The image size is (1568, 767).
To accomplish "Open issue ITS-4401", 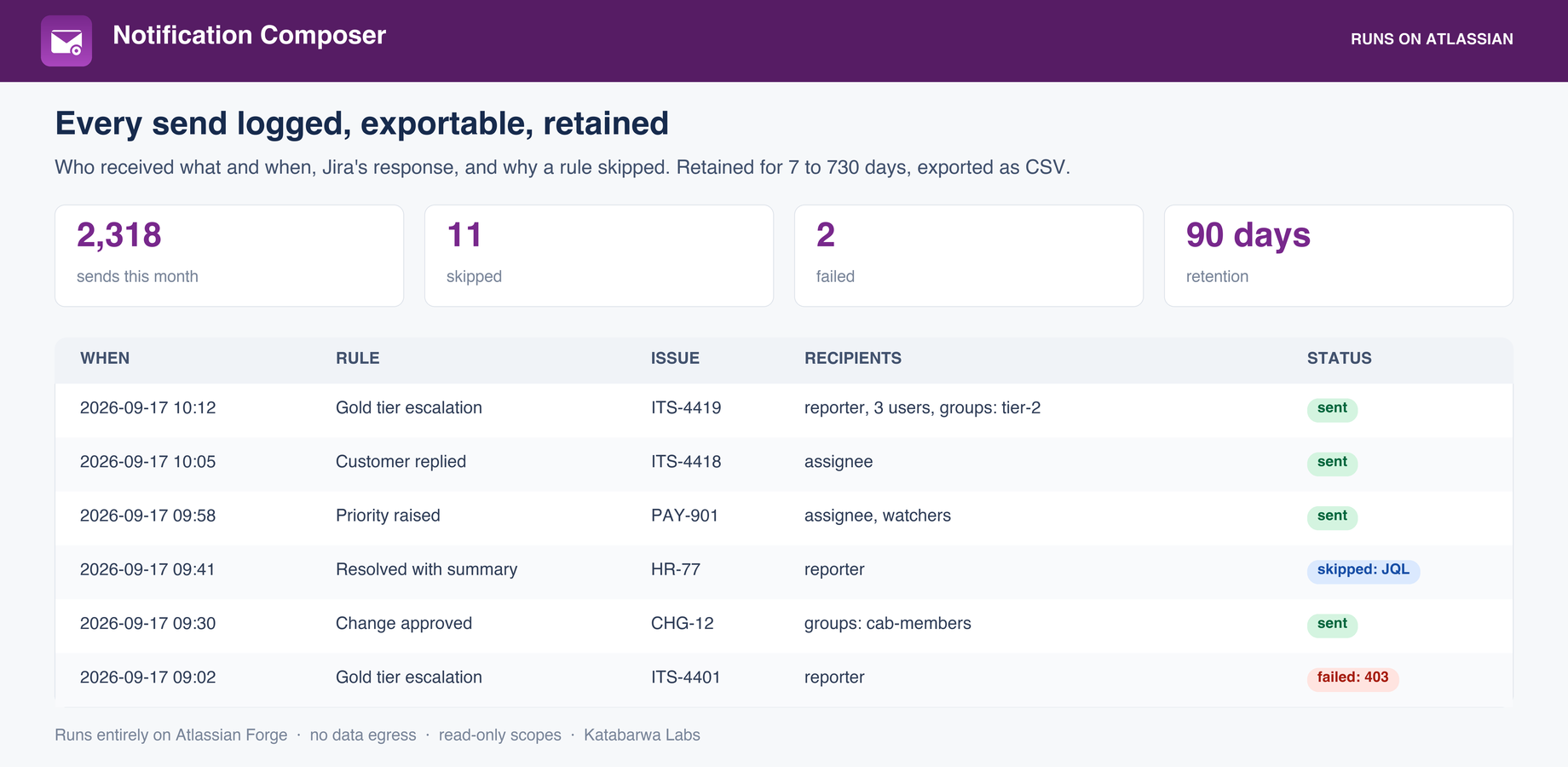I will click(686, 678).
